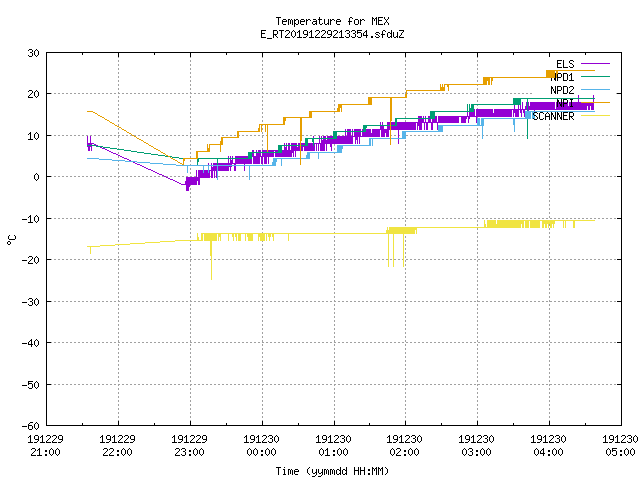
Task: Click the y-axis tick label 20
Action: 33,94
